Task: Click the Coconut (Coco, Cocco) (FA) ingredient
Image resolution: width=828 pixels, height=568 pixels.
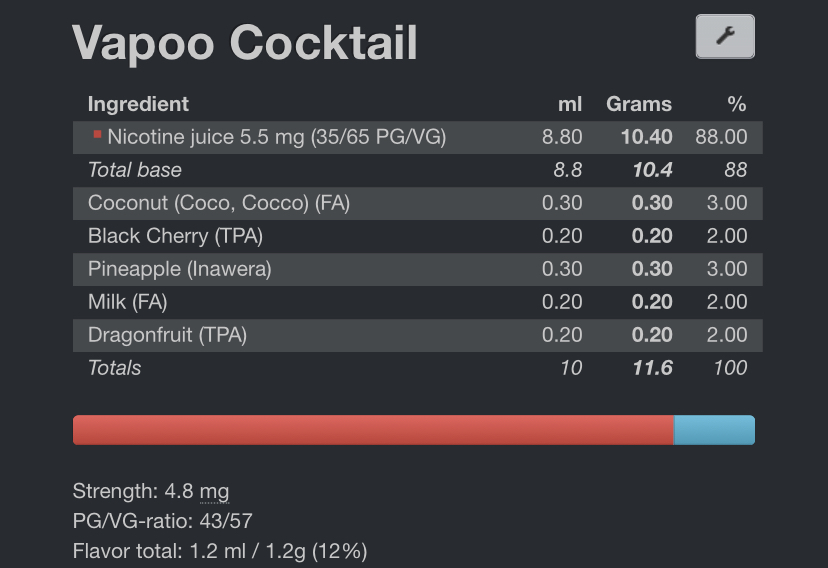Action: pos(219,203)
